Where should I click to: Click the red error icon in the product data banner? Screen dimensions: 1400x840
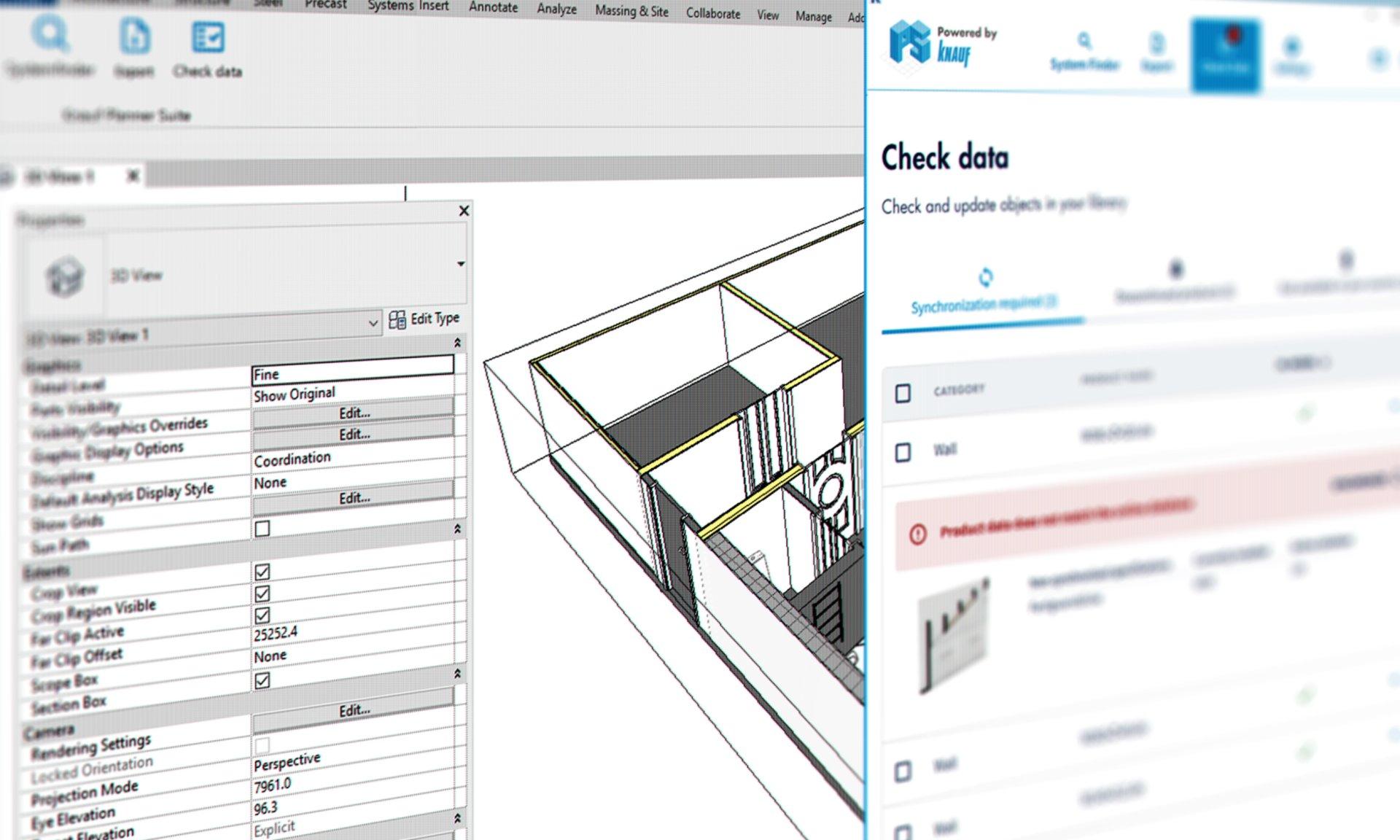pos(917,534)
